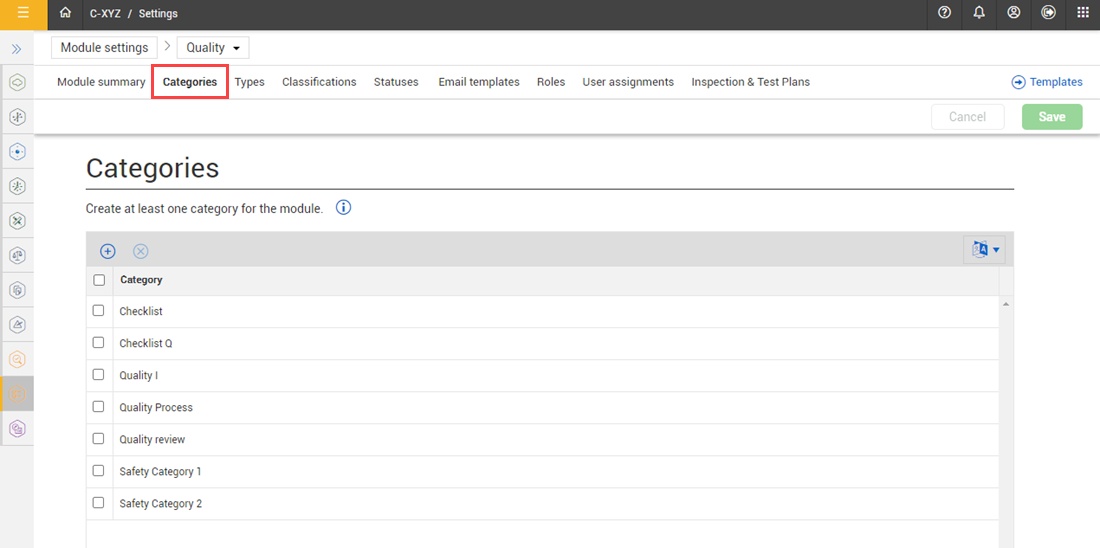Open the notifications bell
The image size is (1100, 548).
(979, 13)
